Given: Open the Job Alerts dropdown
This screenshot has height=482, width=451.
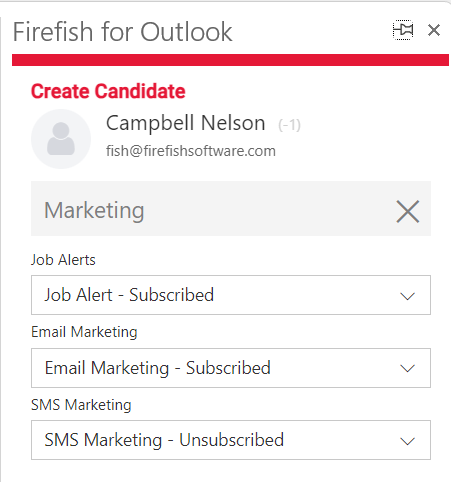Looking at the screenshot, I should [231, 295].
